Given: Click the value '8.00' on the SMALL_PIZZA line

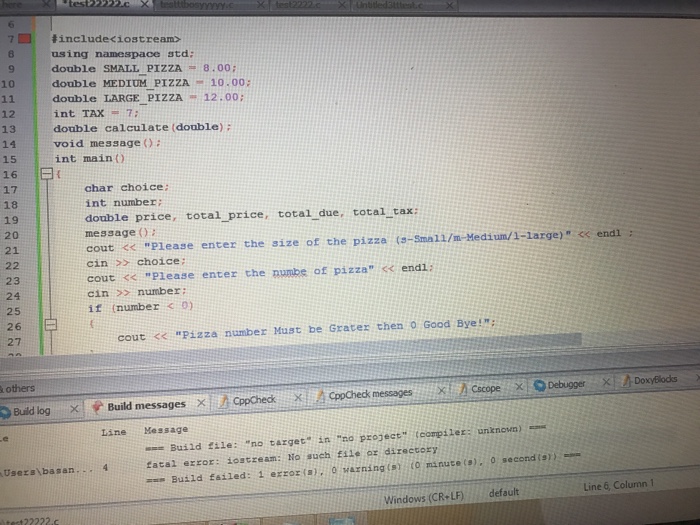Looking at the screenshot, I should point(217,67).
